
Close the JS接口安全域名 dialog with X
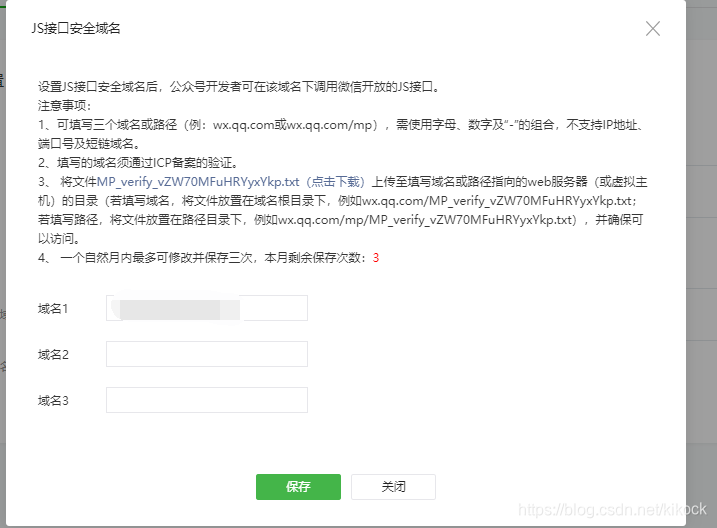pos(653,28)
